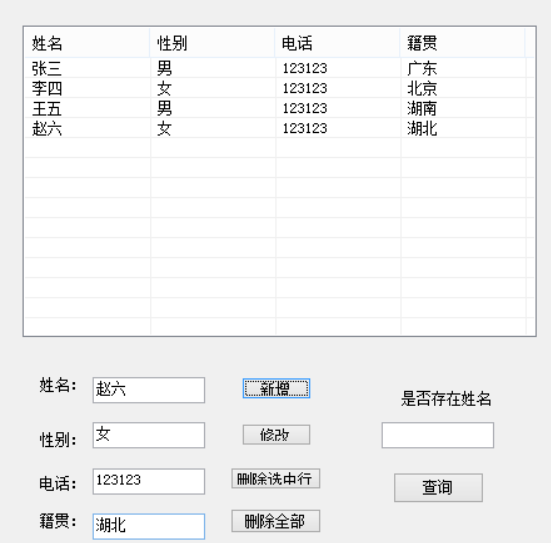Select the 赵六 row in the list
Screen dimensions: 551x543
(279, 128)
